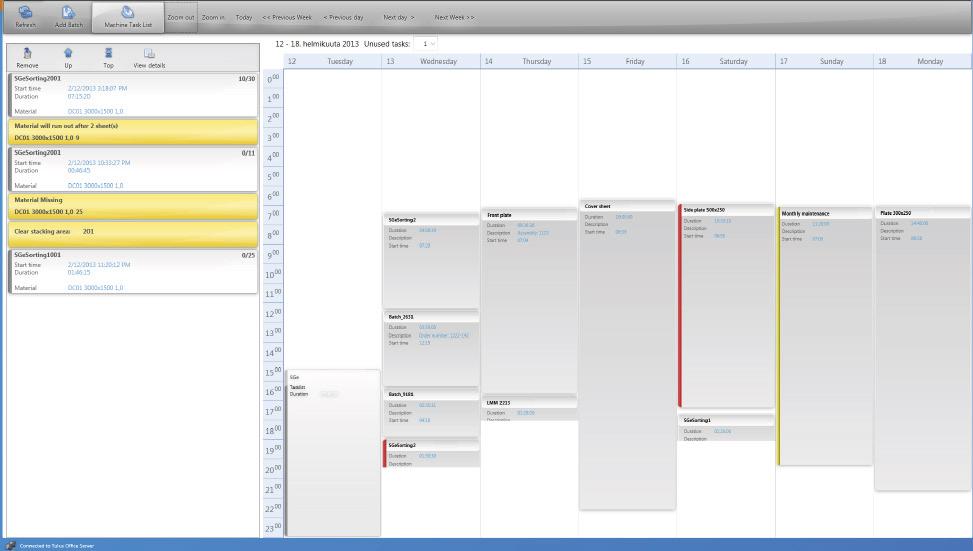
Task: Click the server connection status icon
Action: coord(10,545)
